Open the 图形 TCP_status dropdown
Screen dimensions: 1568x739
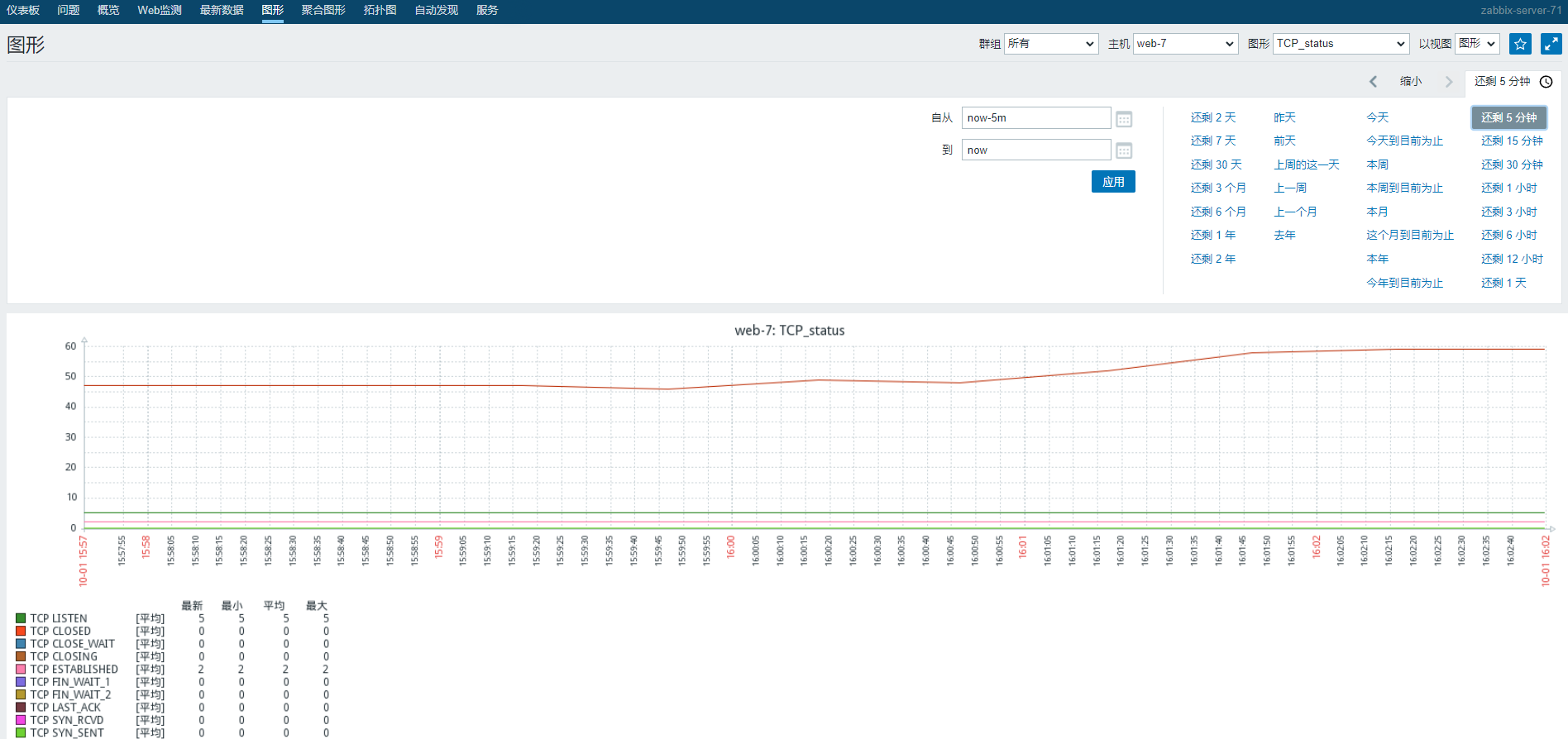[x=1341, y=44]
